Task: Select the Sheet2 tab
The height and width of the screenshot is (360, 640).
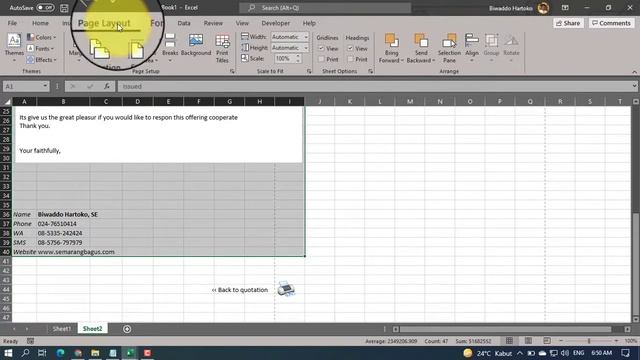Action: coord(93,329)
